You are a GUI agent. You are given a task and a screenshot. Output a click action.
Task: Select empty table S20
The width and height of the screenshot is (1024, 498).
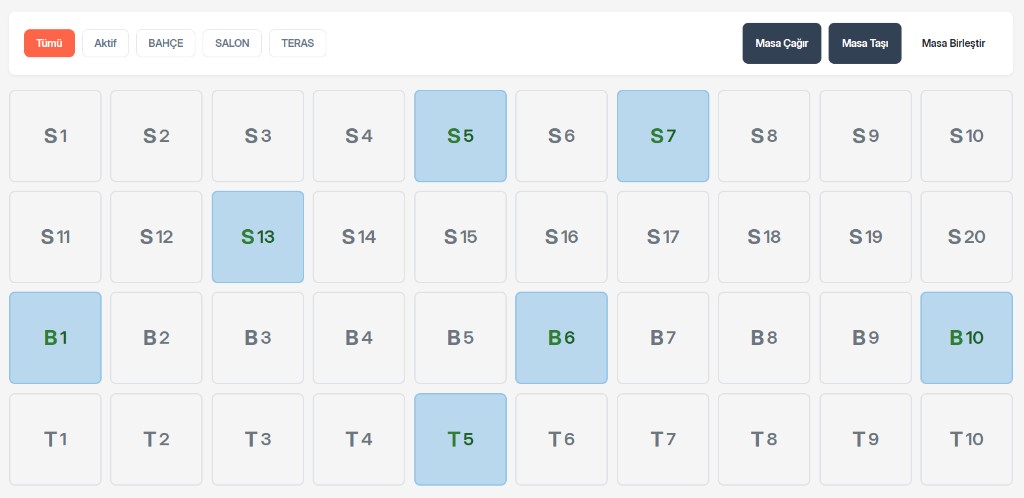(x=966, y=237)
